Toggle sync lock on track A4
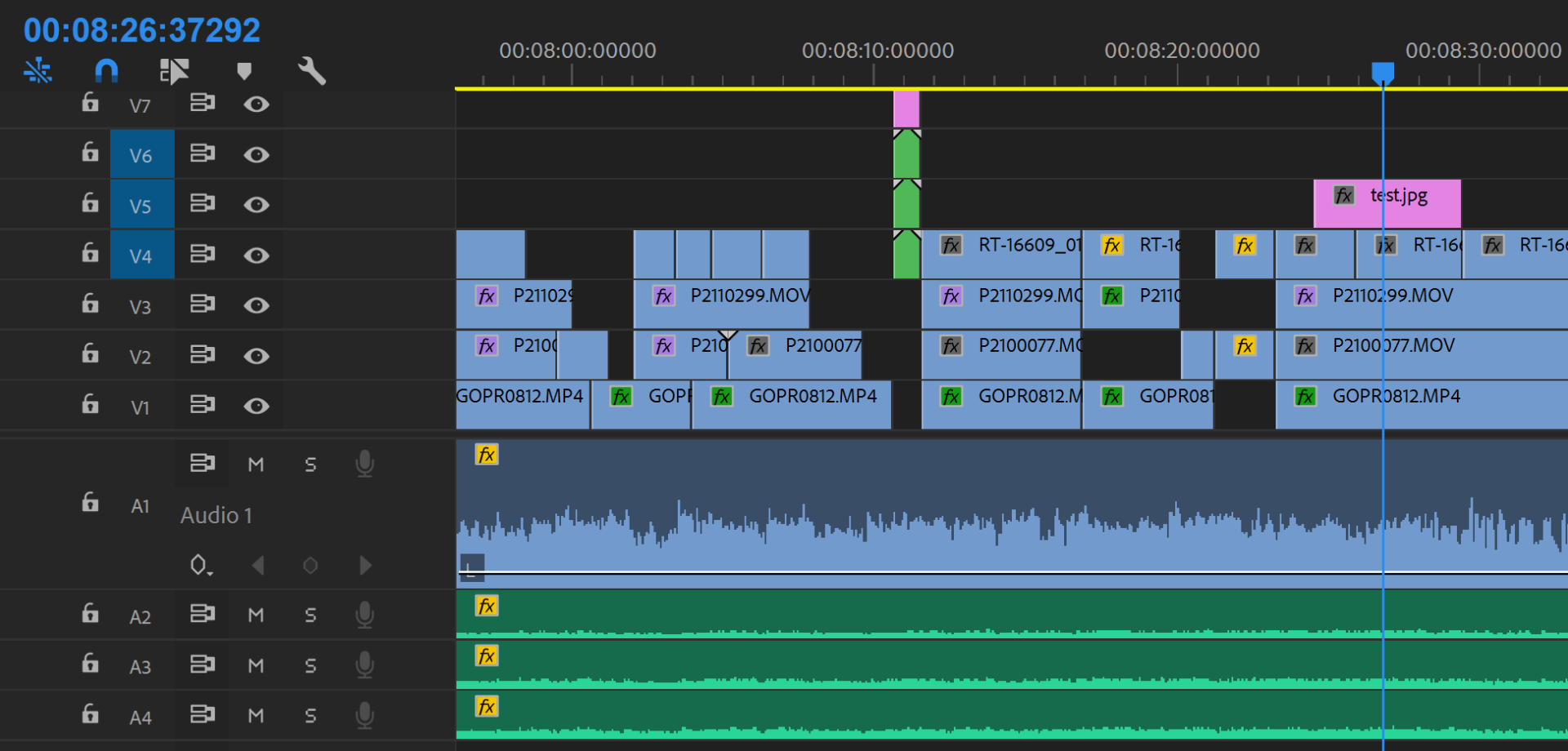 [202, 714]
